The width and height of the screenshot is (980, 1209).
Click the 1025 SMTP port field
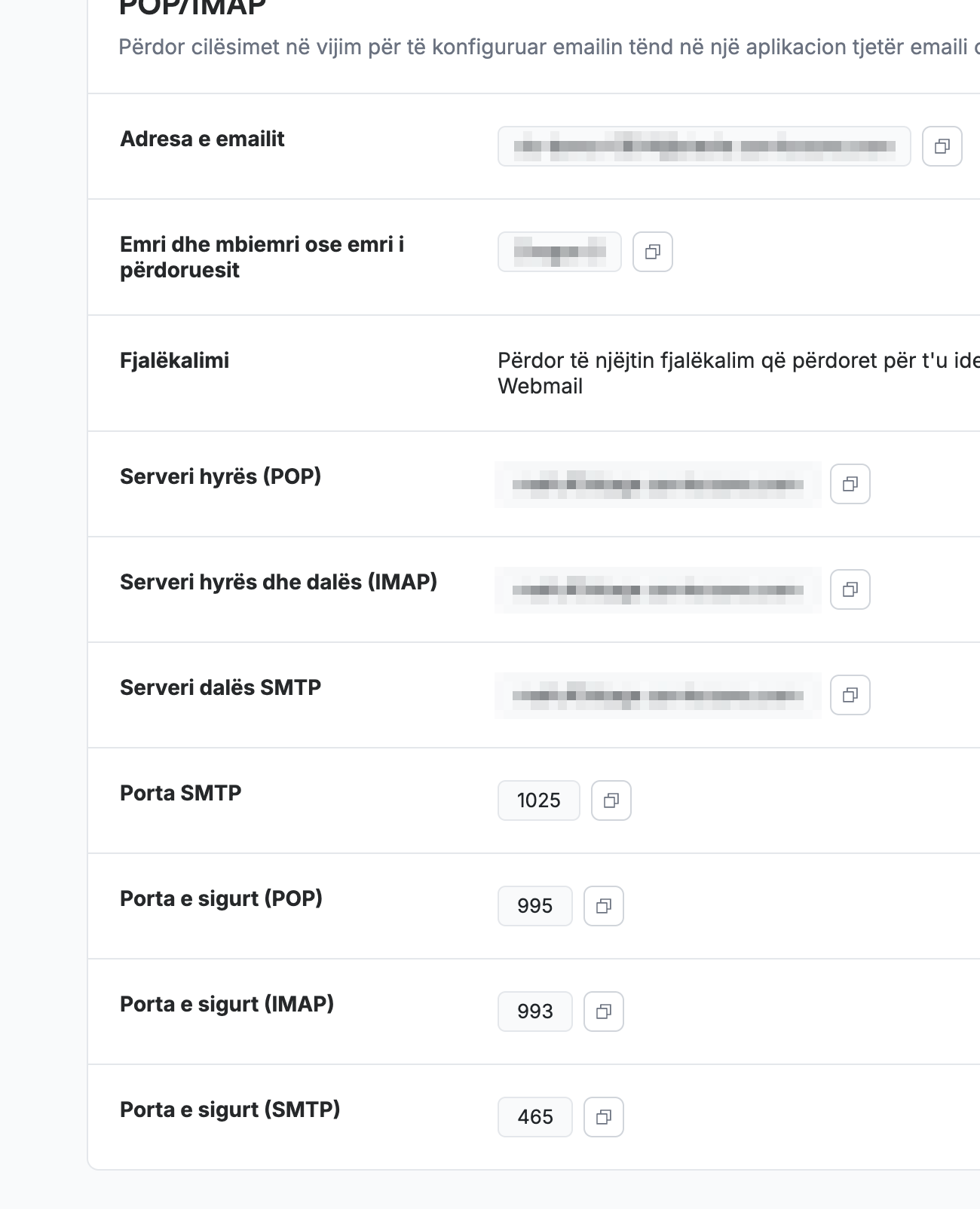[x=539, y=800]
